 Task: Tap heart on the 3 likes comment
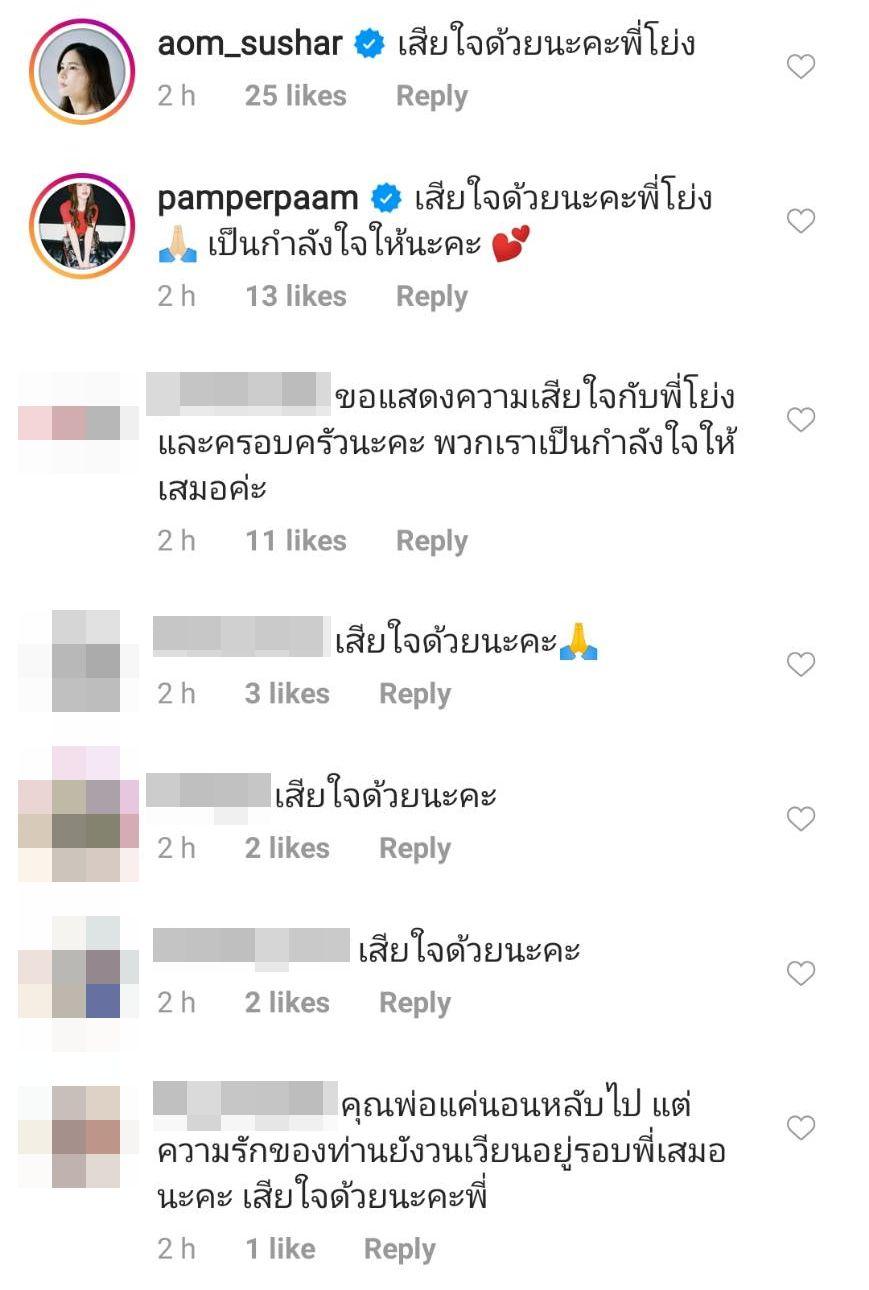801,664
